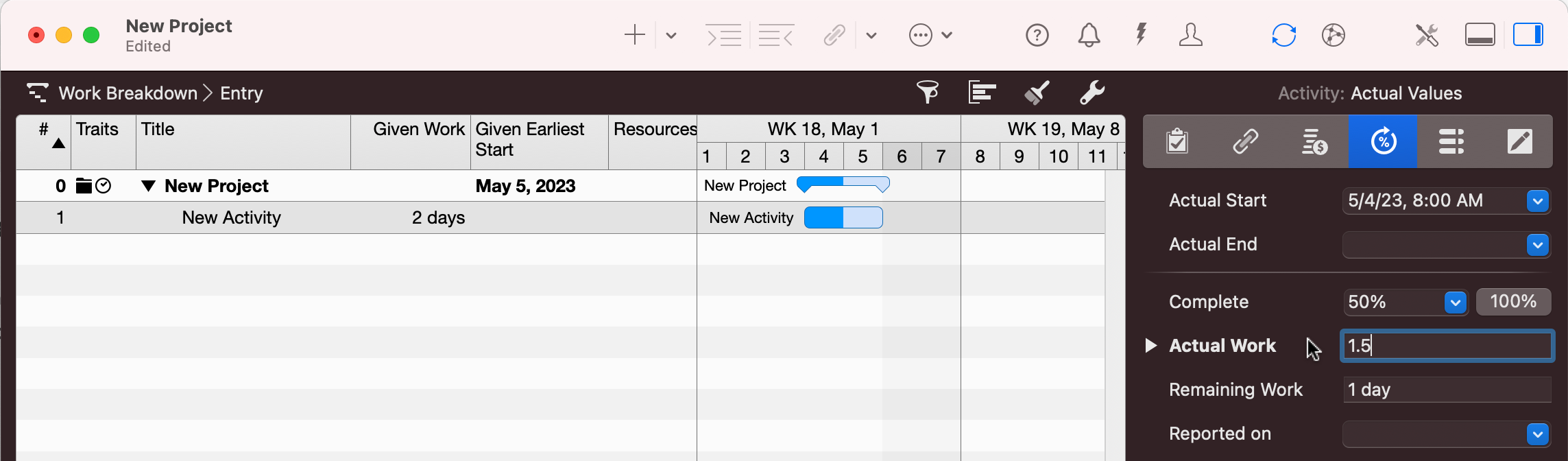Open the filter funnel icon
This screenshot has width=1568, height=461.
pos(928,93)
